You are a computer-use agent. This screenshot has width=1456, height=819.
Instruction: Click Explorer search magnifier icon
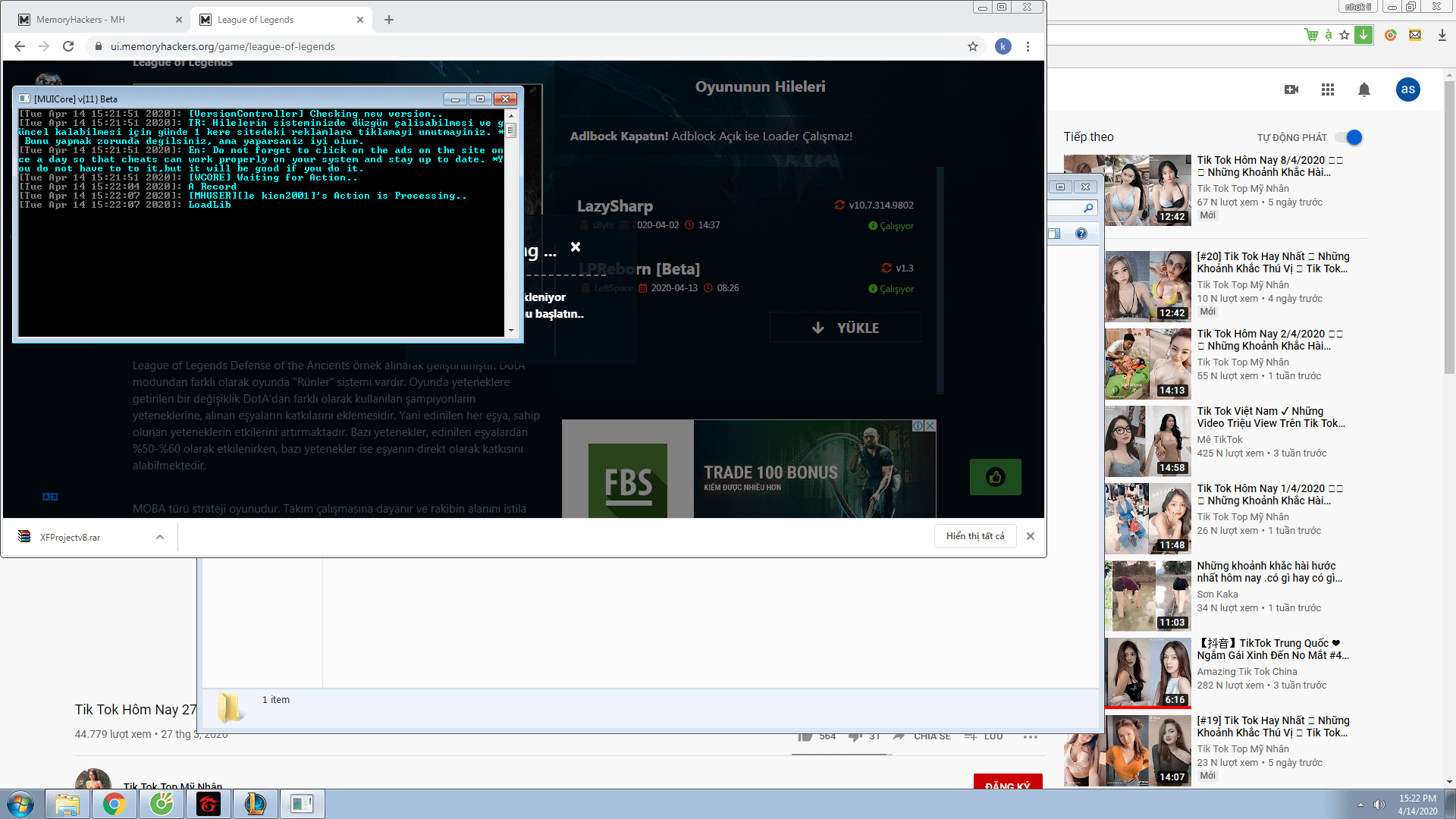click(1088, 208)
